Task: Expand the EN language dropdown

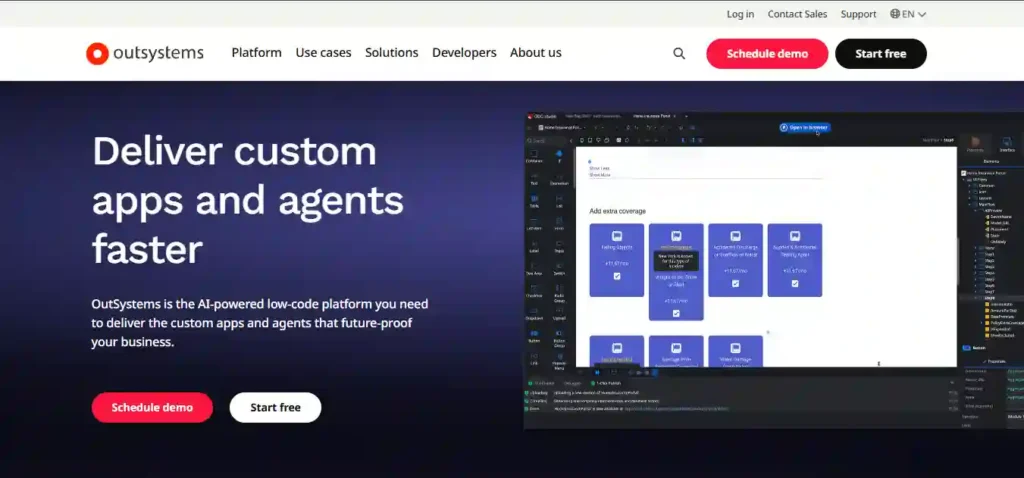Action: click(x=908, y=14)
